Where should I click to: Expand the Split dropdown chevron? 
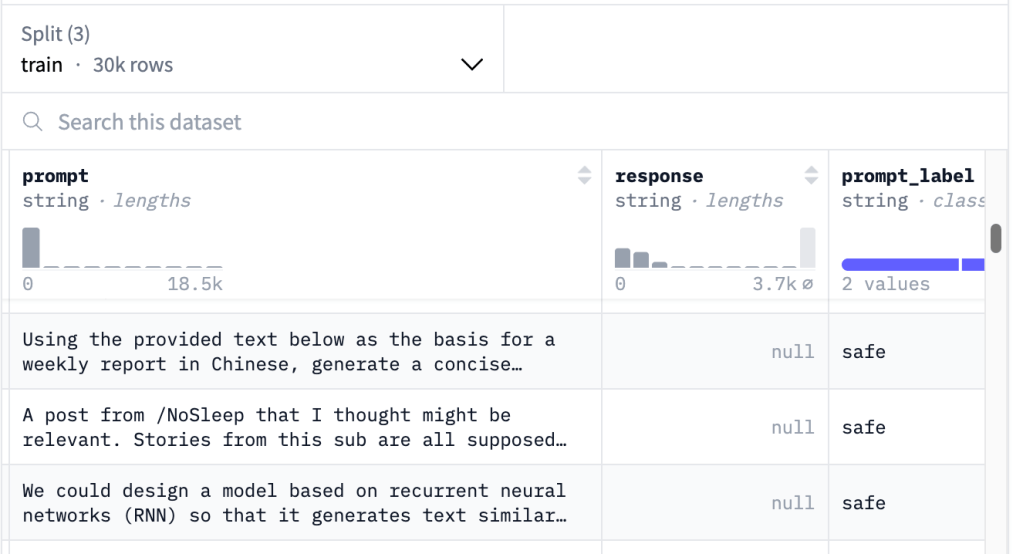pyautogui.click(x=471, y=65)
